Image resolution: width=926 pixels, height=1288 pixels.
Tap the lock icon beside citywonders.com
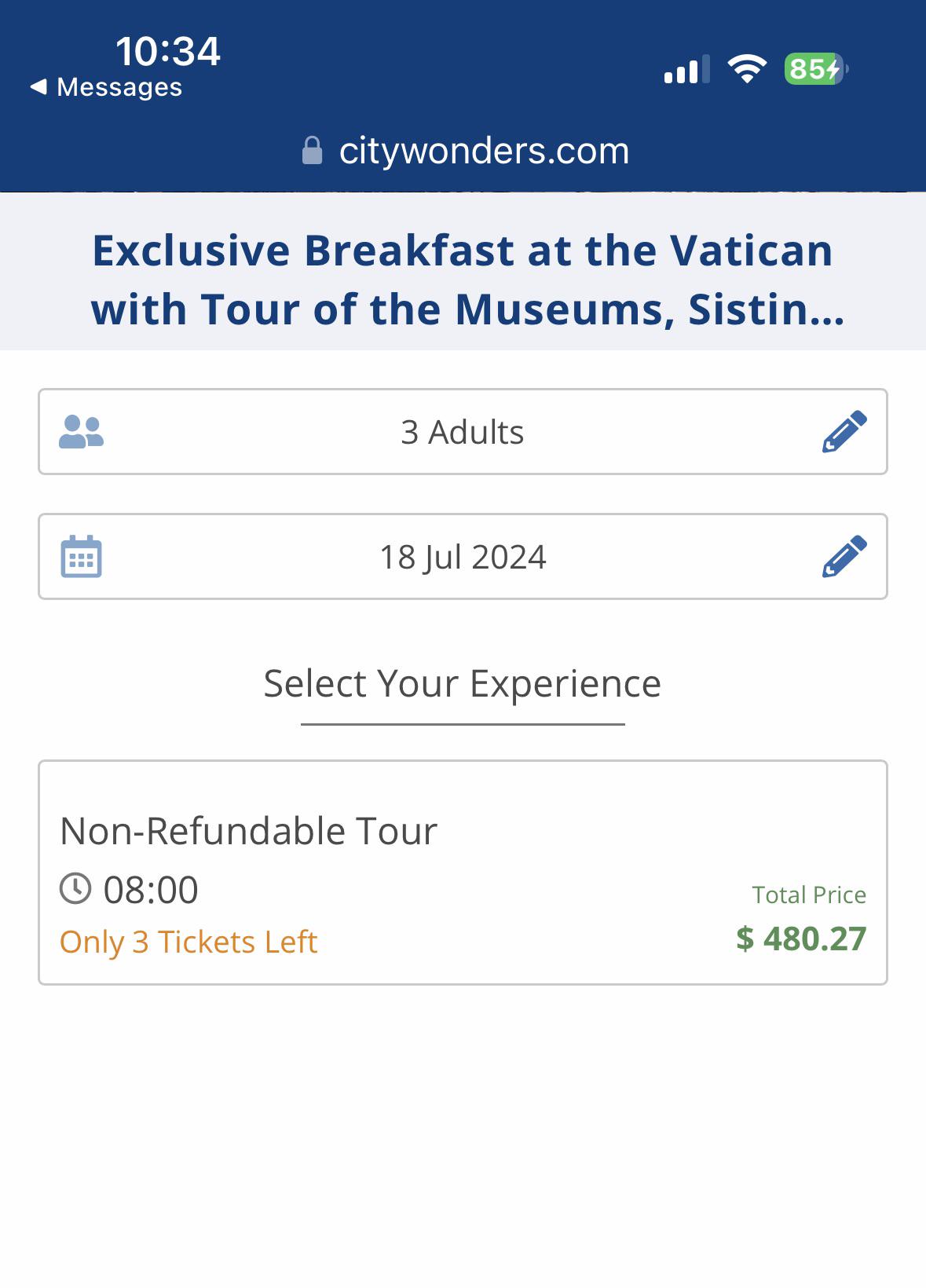pyautogui.click(x=313, y=151)
